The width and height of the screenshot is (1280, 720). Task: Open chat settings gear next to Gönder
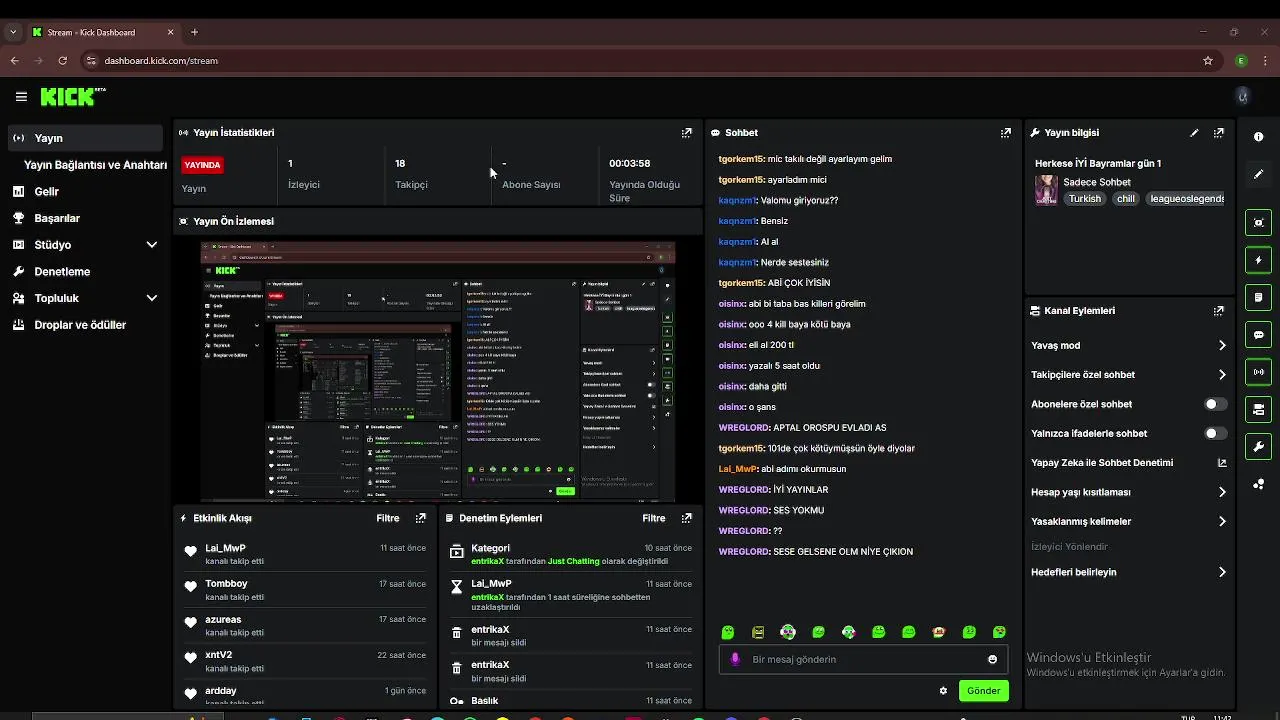click(943, 691)
